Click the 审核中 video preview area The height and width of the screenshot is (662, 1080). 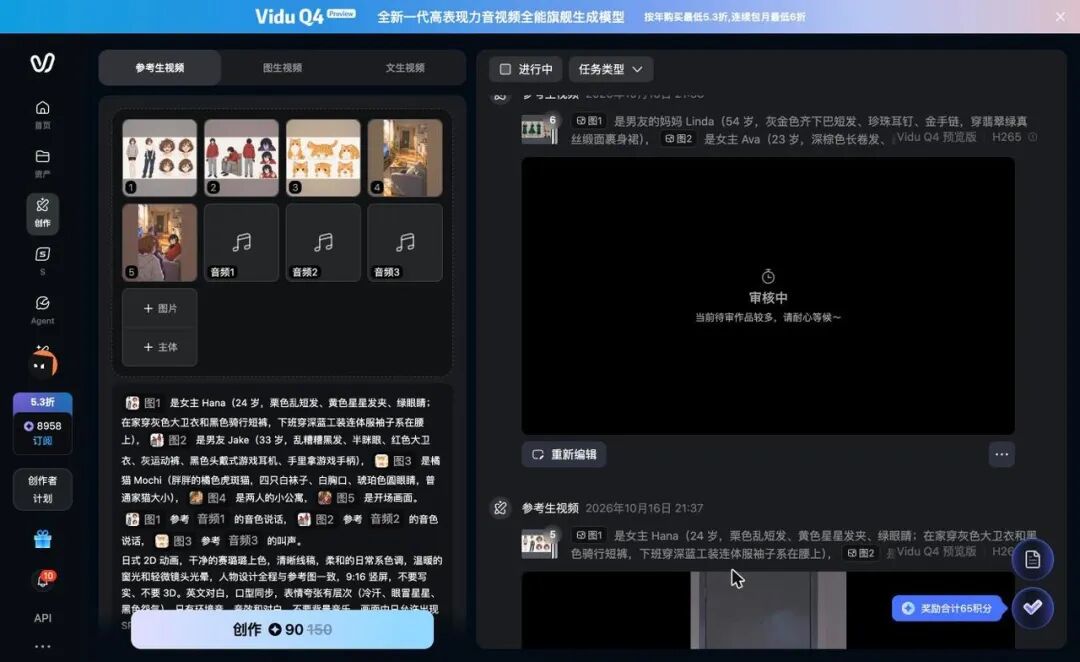coord(767,296)
